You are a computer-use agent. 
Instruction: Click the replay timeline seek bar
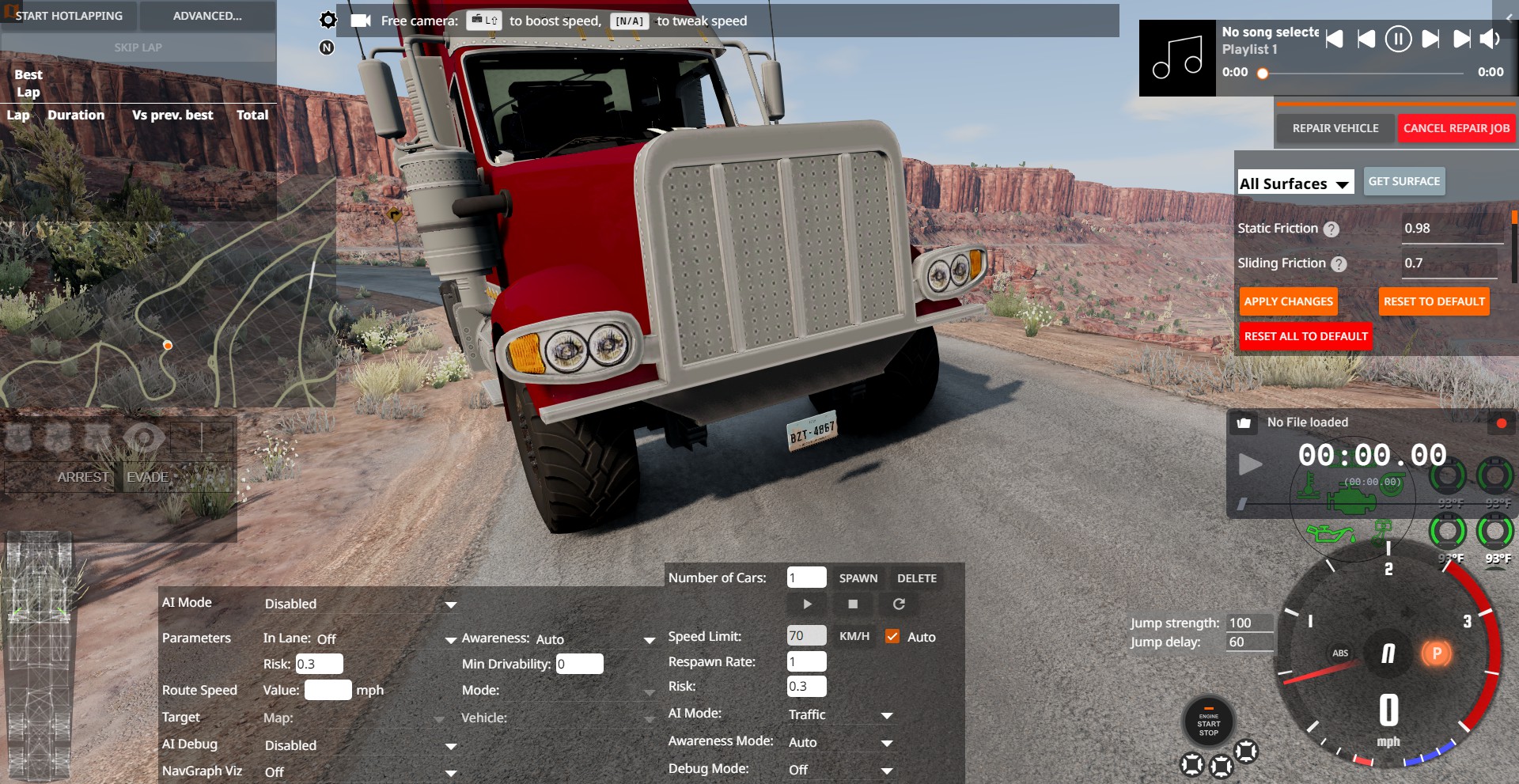pyautogui.click(x=1374, y=503)
